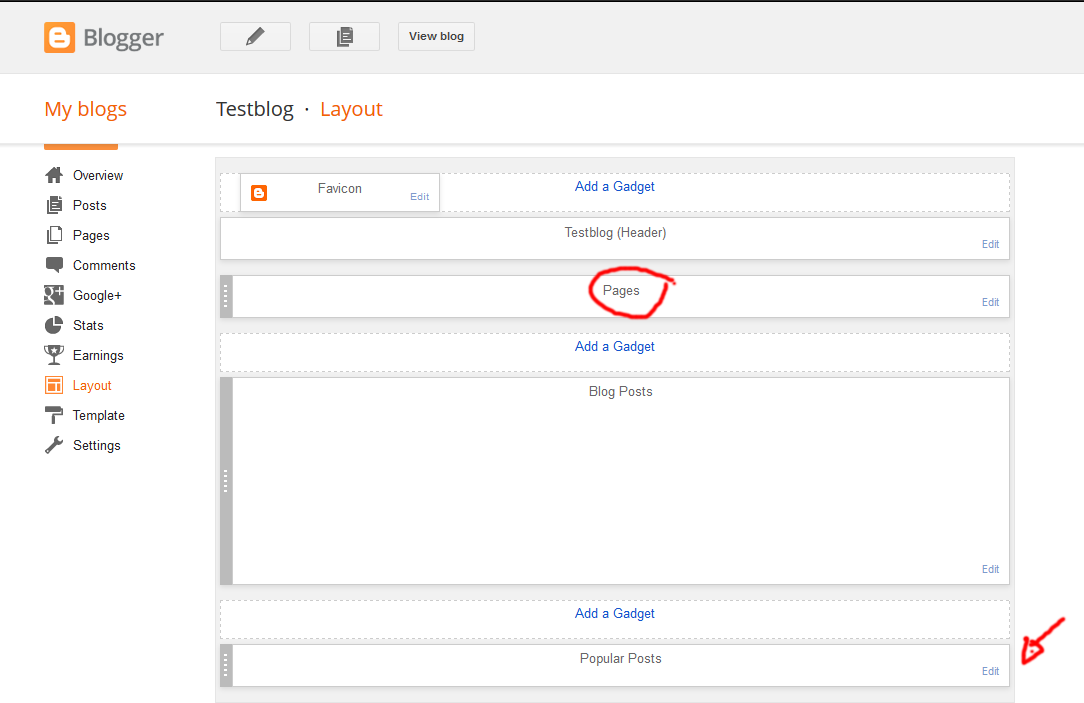Click the Google+ icon in the sidebar

coord(54,295)
